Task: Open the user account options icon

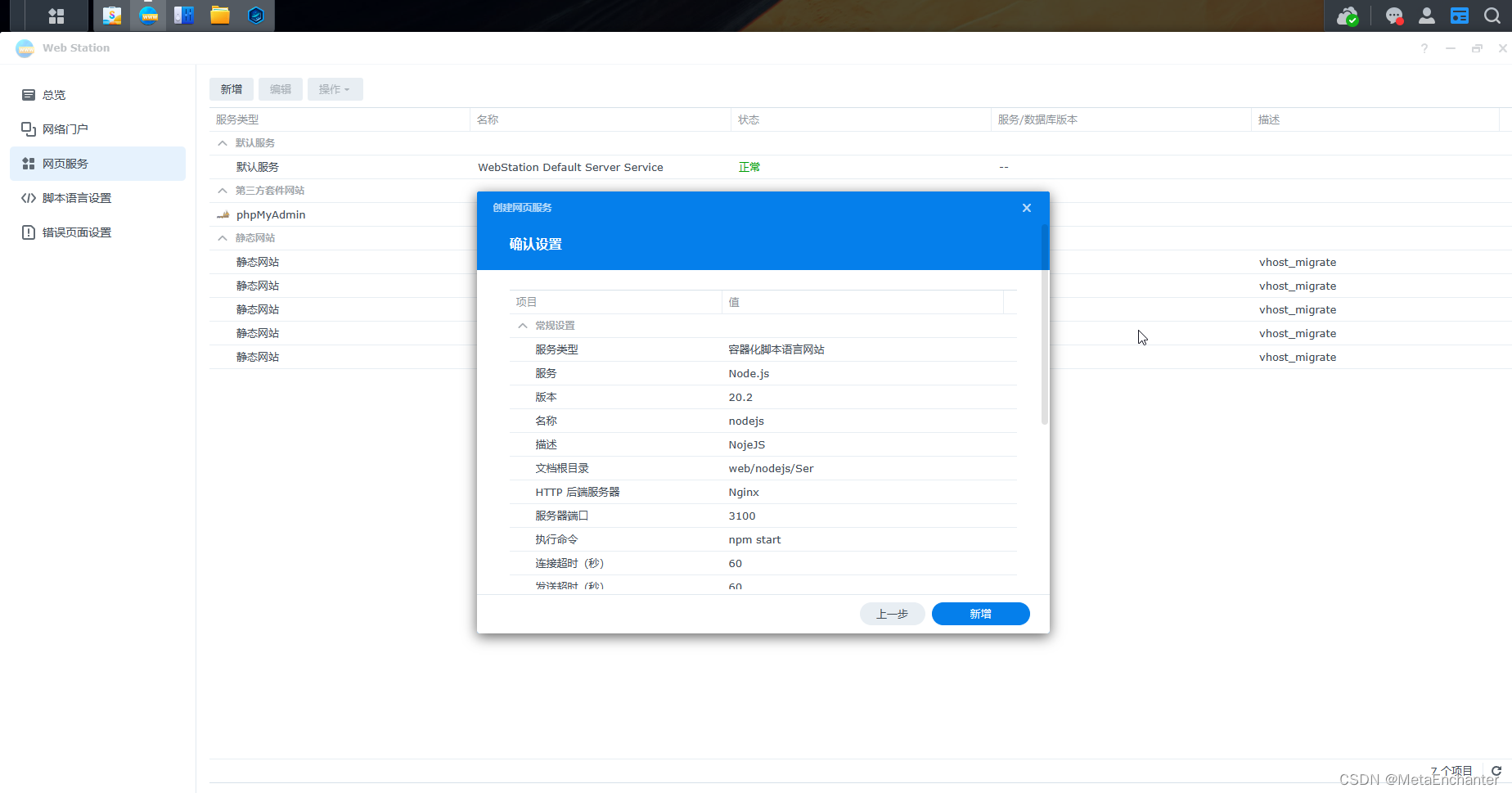Action: 1427,16
